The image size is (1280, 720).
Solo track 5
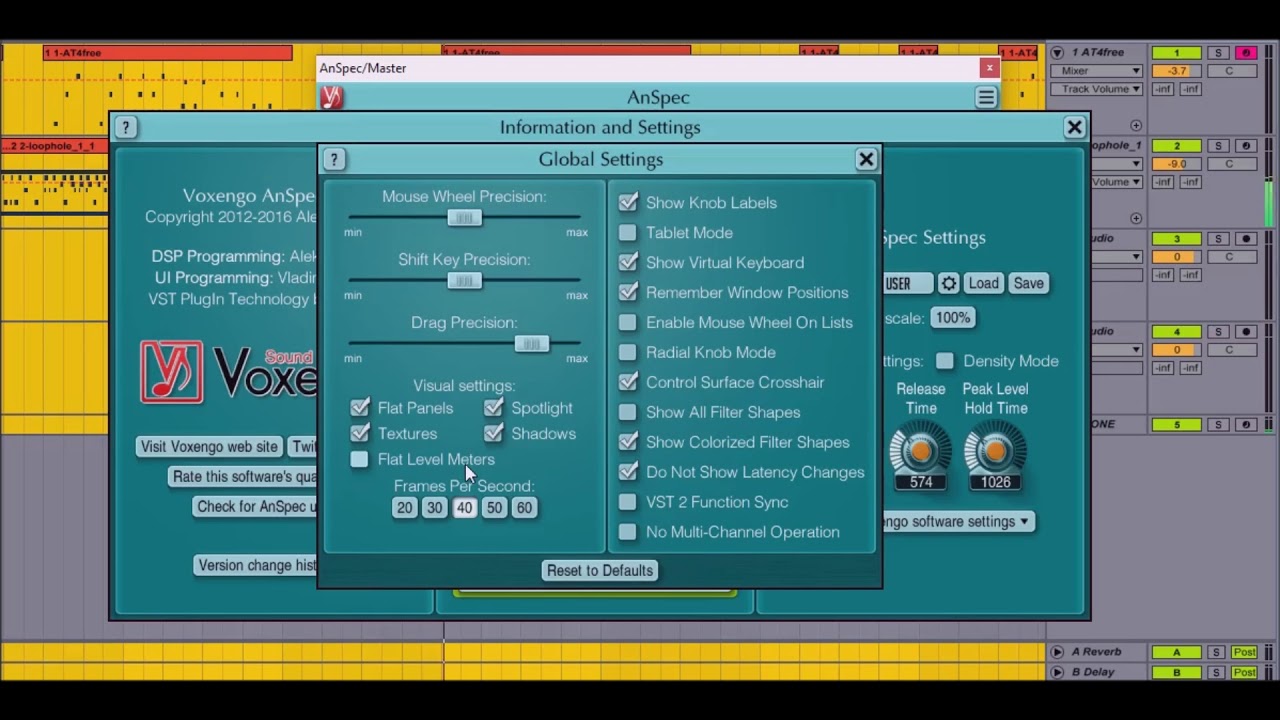pyautogui.click(x=1218, y=425)
